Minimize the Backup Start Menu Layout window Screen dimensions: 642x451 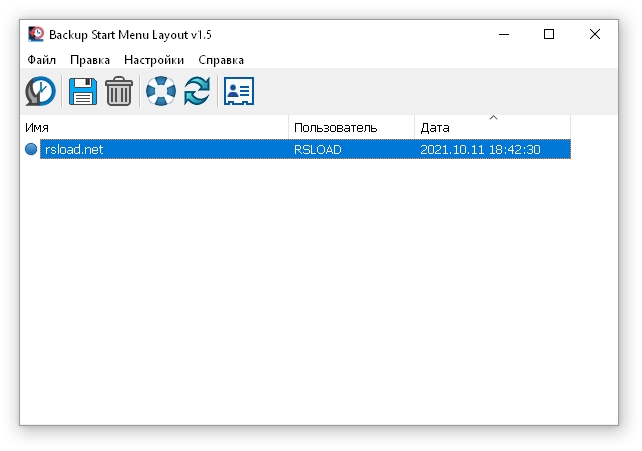tap(502, 34)
